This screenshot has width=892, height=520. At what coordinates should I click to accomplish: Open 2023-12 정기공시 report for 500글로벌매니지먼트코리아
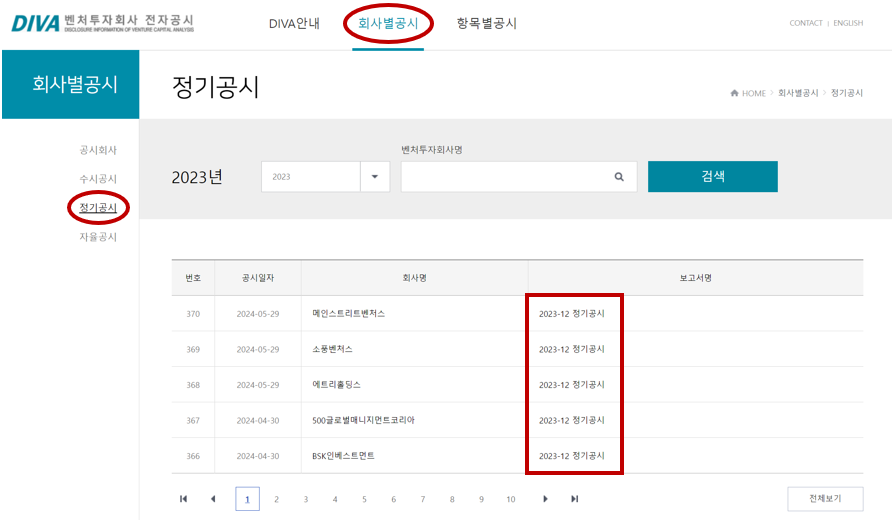click(572, 420)
